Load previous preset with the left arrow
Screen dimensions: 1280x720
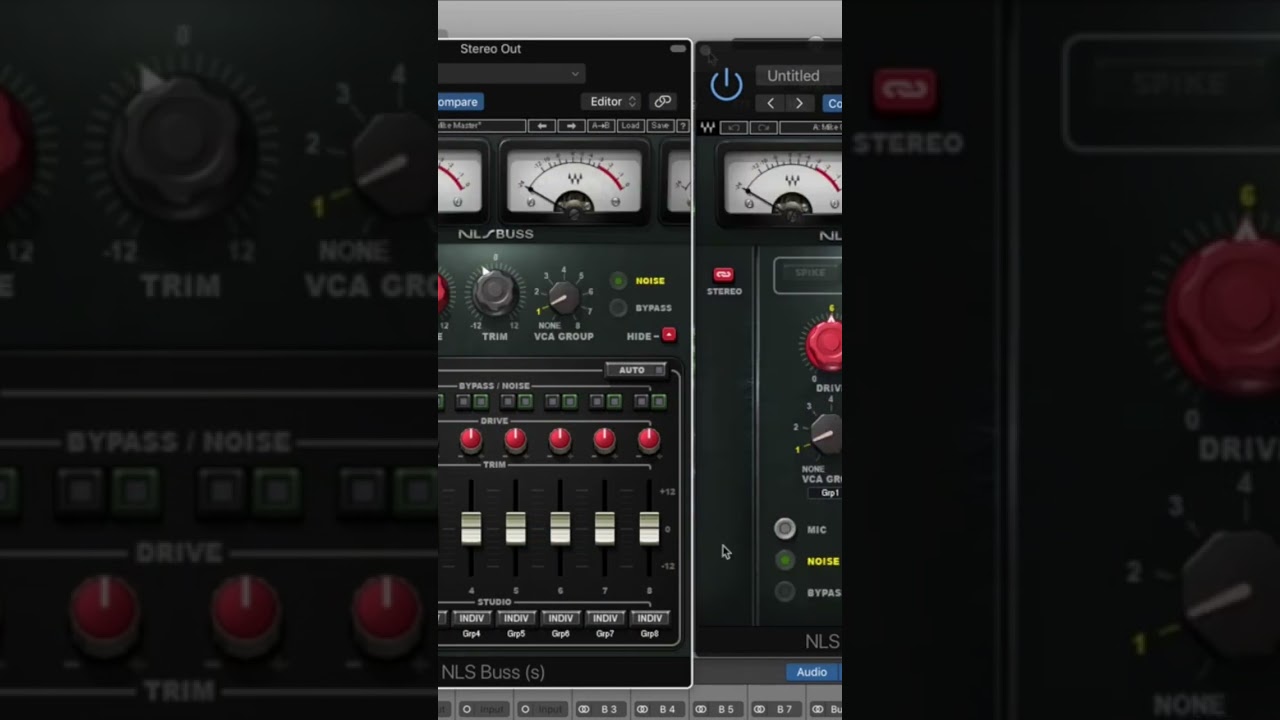point(541,126)
